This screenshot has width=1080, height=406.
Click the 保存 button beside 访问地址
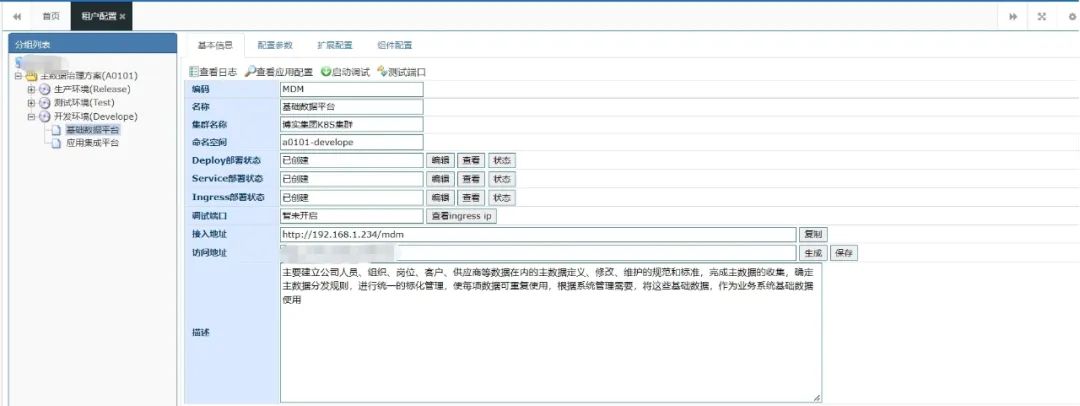pyautogui.click(x=844, y=253)
